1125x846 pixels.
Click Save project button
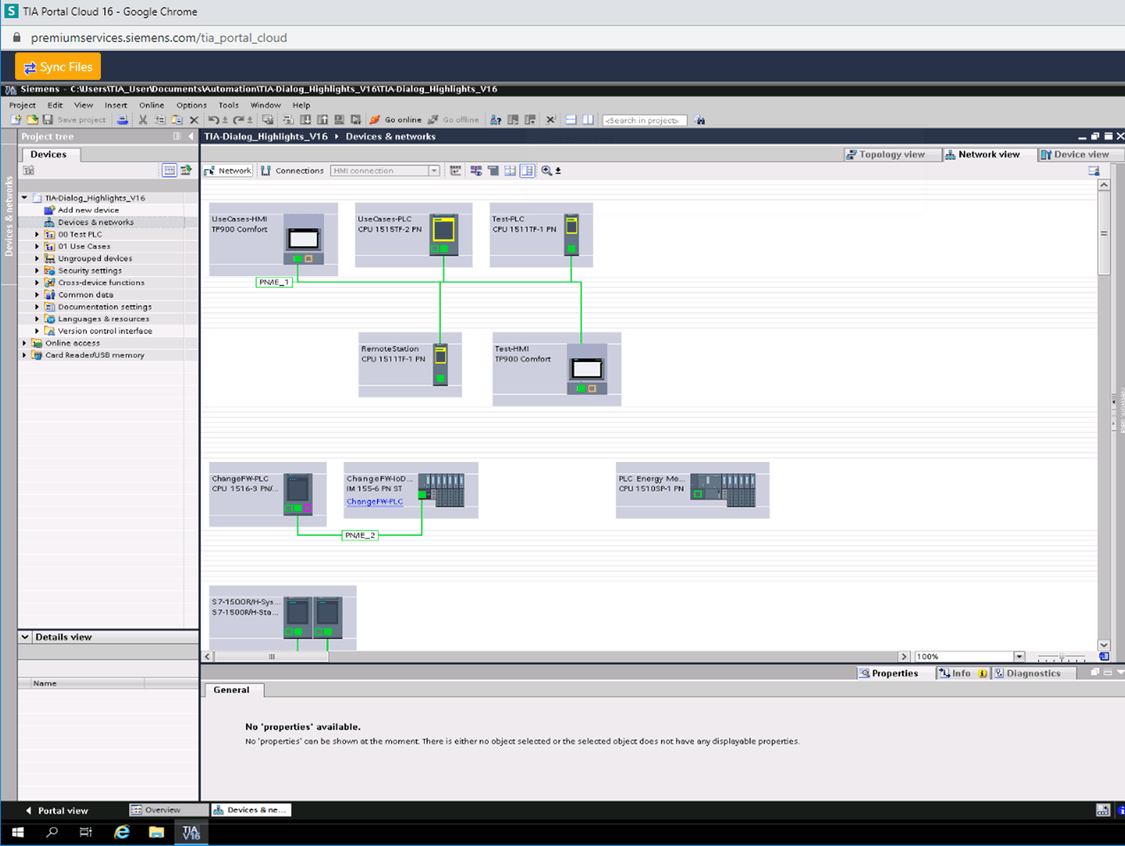click(x=75, y=120)
